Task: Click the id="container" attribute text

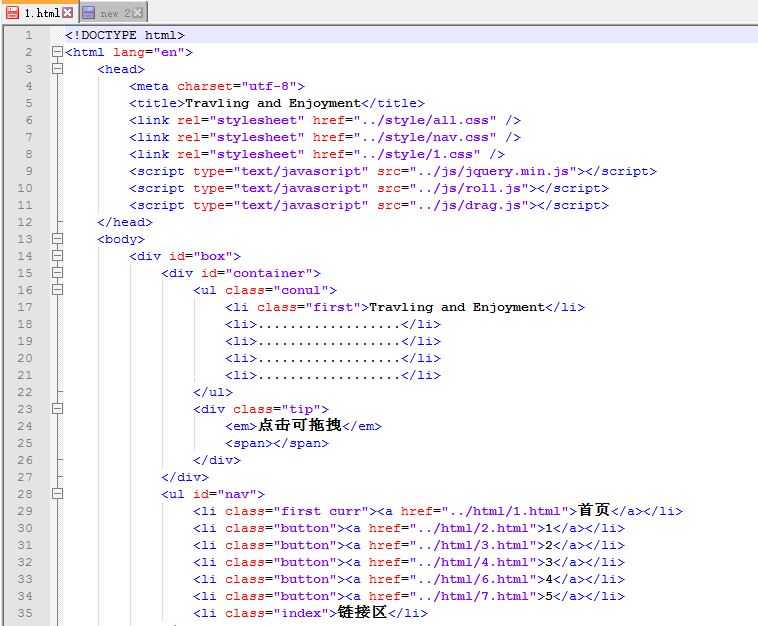Action: coord(257,274)
